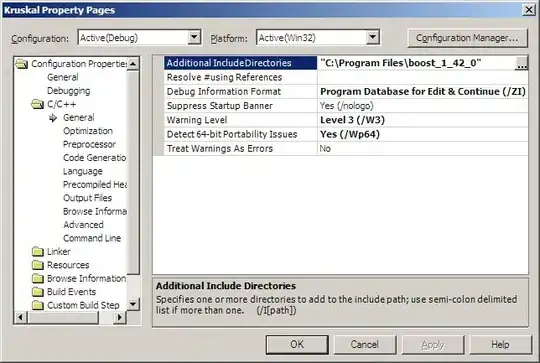Select the Debugging tree item

click(69, 91)
